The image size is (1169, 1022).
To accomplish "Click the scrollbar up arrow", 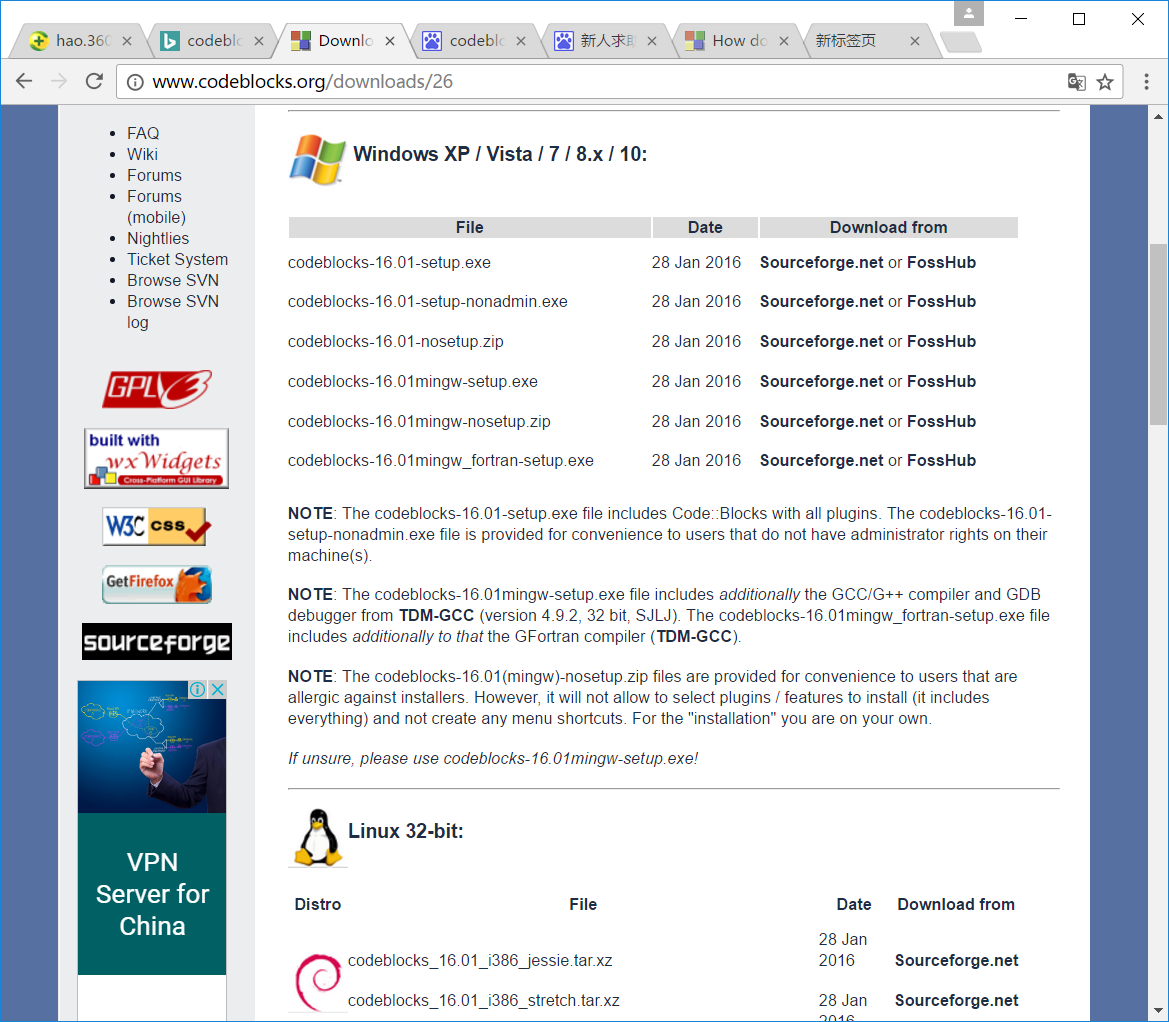I will (1158, 116).
